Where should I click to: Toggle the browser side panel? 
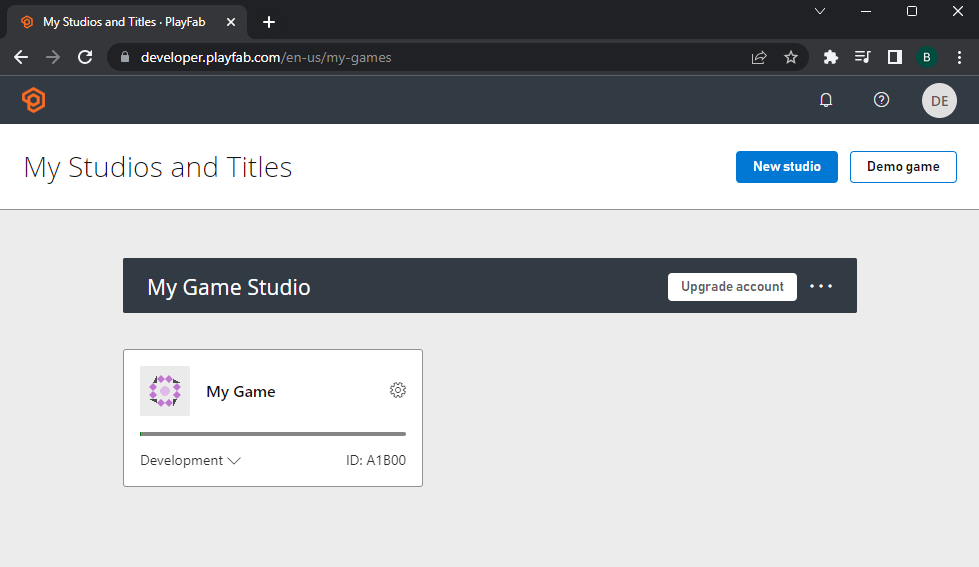895,57
